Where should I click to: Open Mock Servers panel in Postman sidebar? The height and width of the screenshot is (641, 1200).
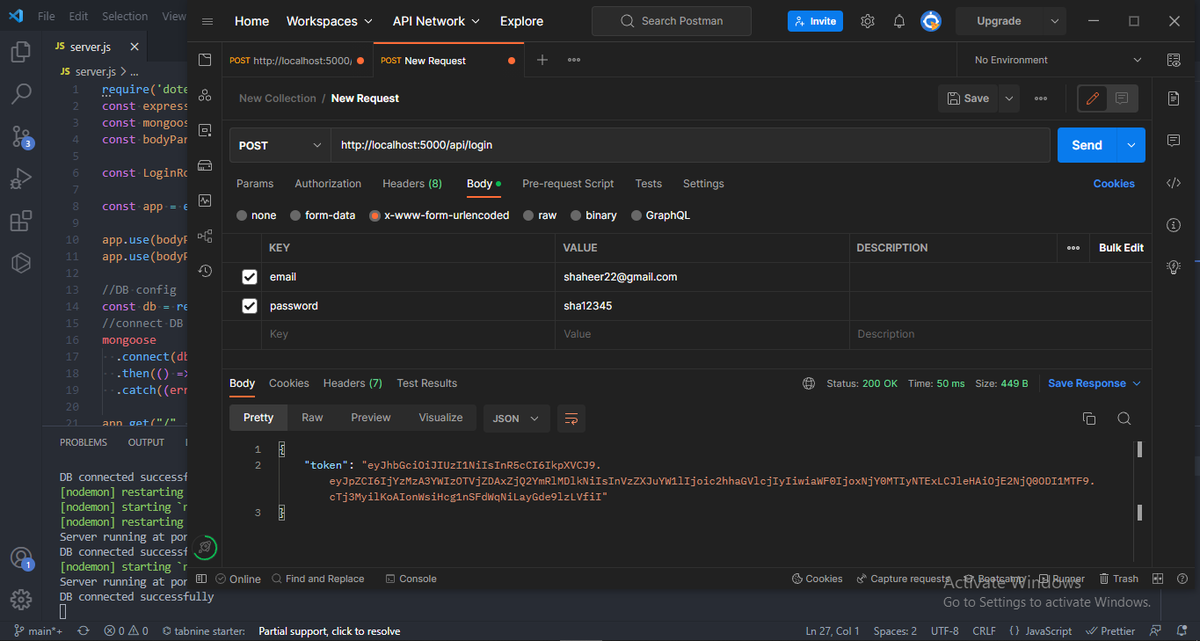pos(205,165)
